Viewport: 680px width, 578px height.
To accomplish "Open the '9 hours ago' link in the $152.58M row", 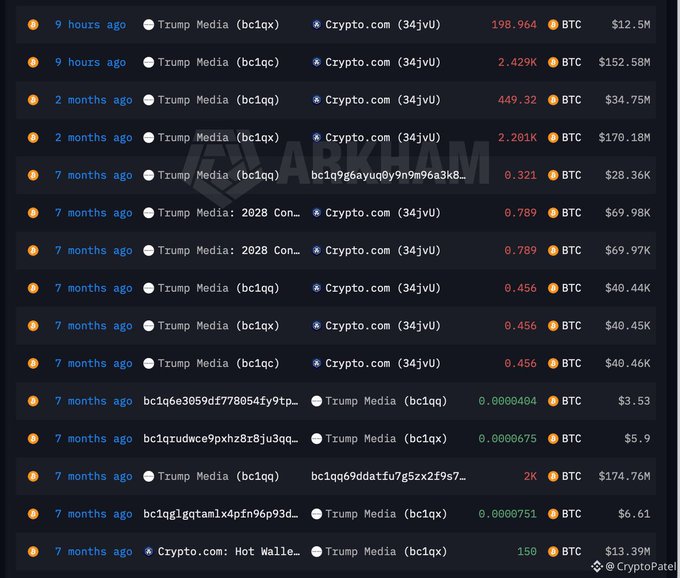I will point(91,62).
